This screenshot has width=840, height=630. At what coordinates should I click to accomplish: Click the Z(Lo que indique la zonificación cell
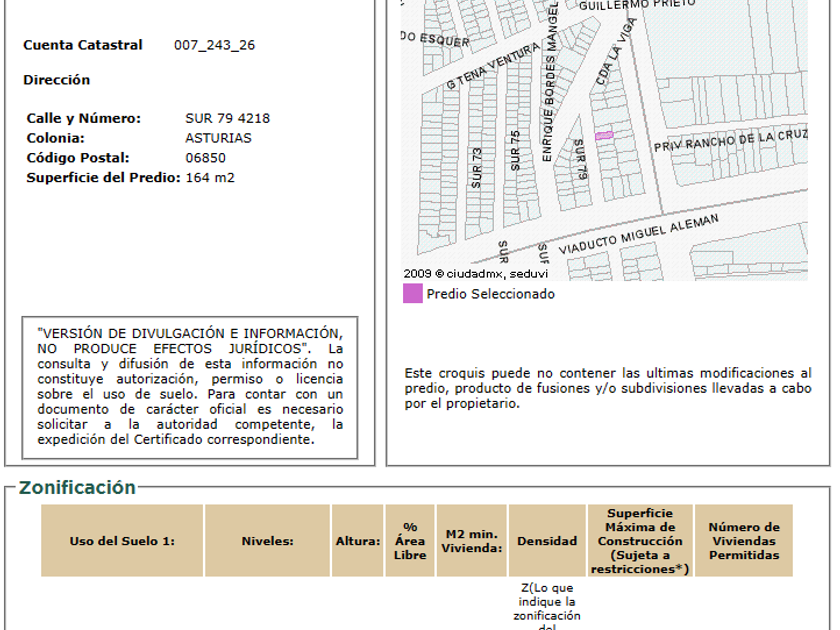point(547,606)
